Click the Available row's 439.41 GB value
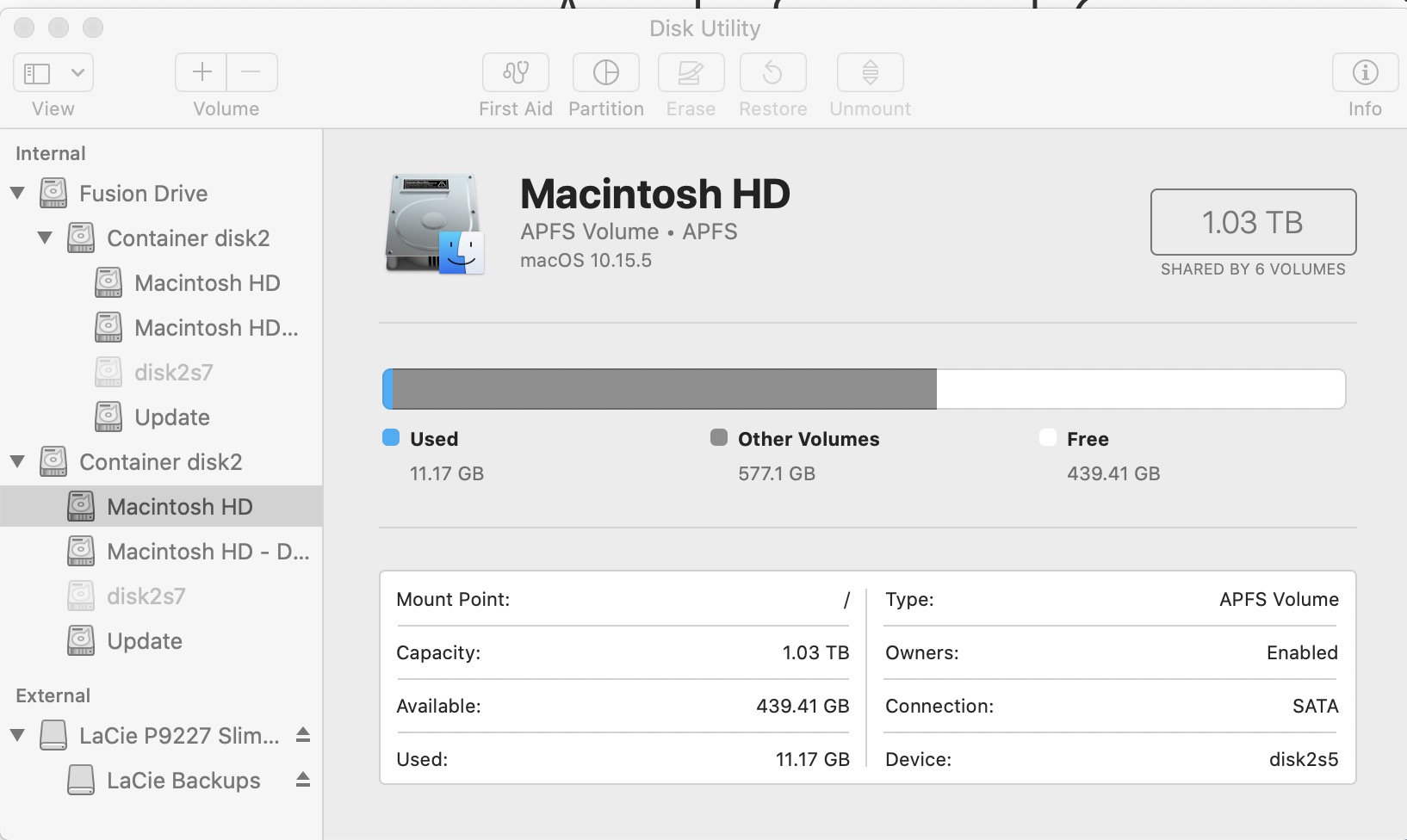 pyautogui.click(x=803, y=706)
